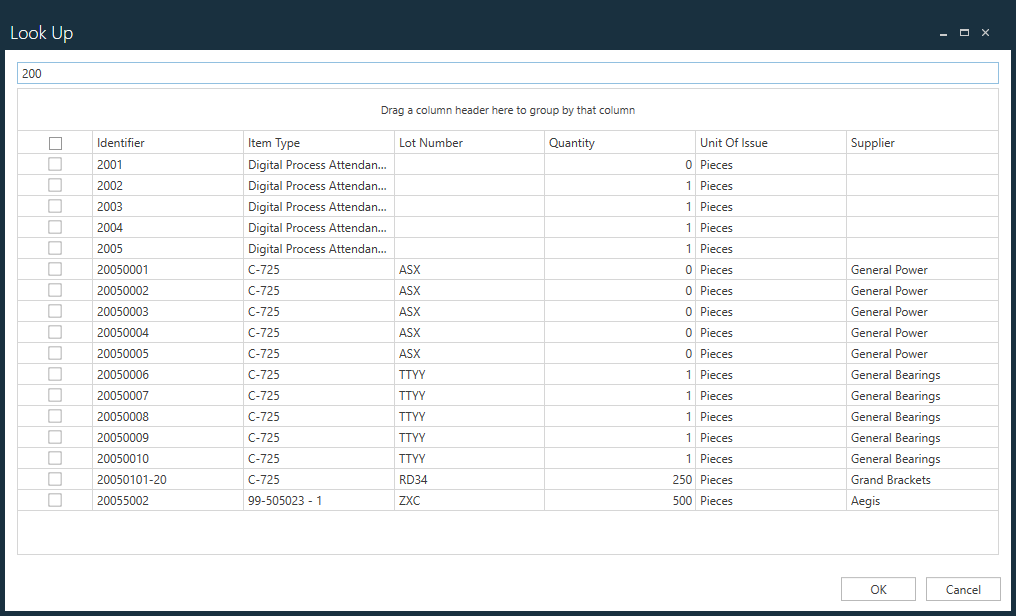Screen dimensions: 1016x616
Task: Maximize the Look Up window
Action: (x=964, y=33)
